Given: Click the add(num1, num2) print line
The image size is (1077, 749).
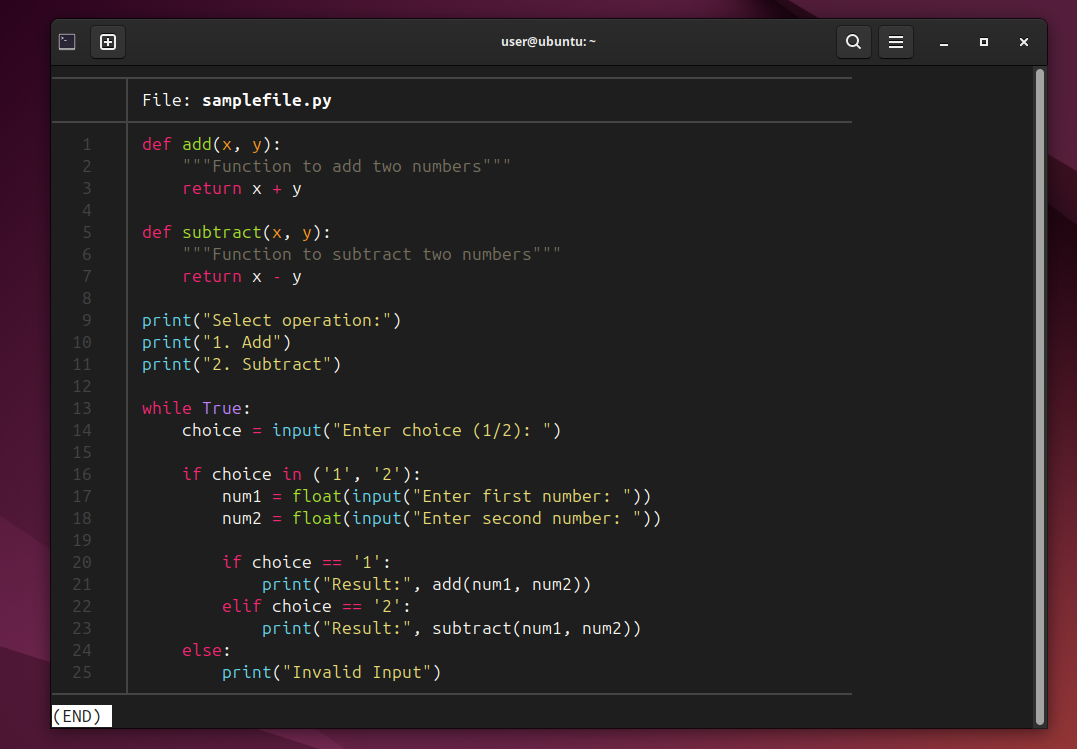Looking at the screenshot, I should click(x=427, y=584).
